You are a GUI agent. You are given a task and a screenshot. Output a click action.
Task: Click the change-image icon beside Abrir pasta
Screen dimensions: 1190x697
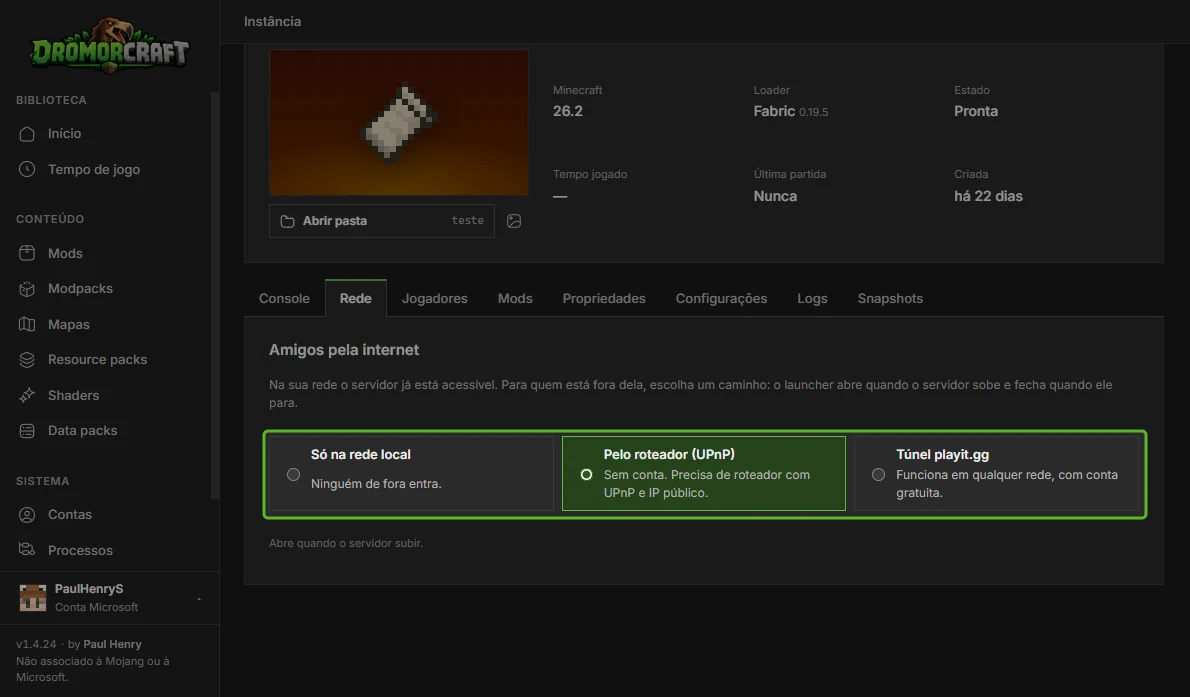click(514, 221)
